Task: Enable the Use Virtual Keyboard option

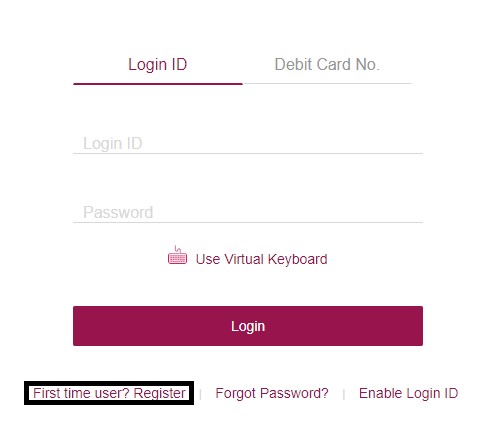Action: click(x=248, y=259)
